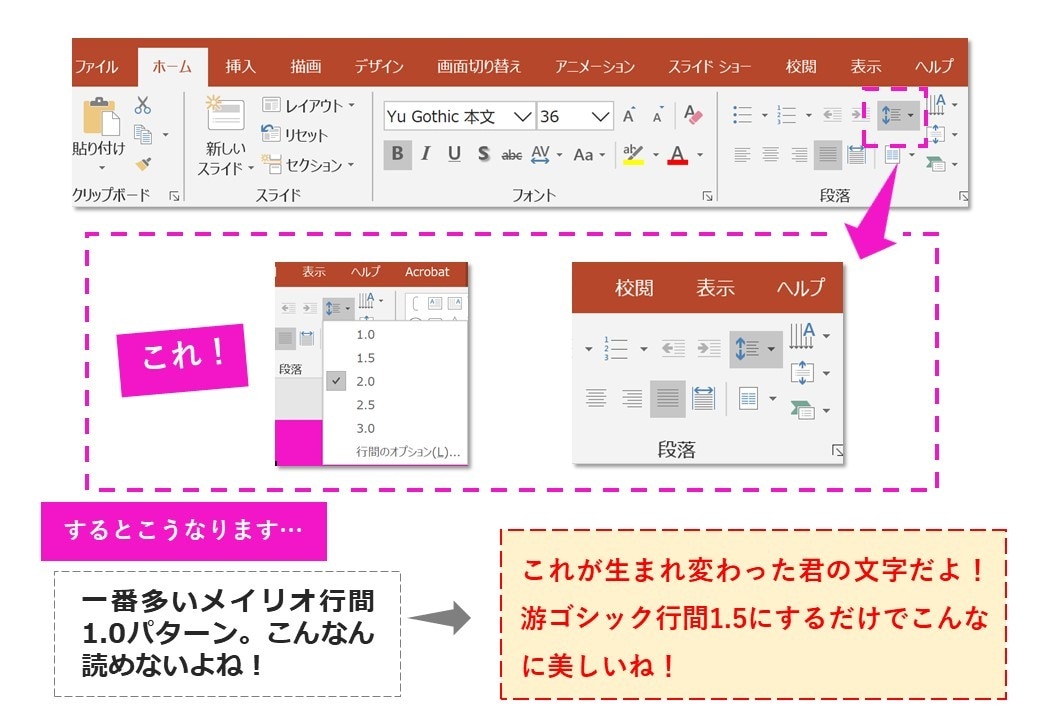Click columns icon in enlarged 段落 panel
Screen dimensions: 1040x720
(748, 399)
